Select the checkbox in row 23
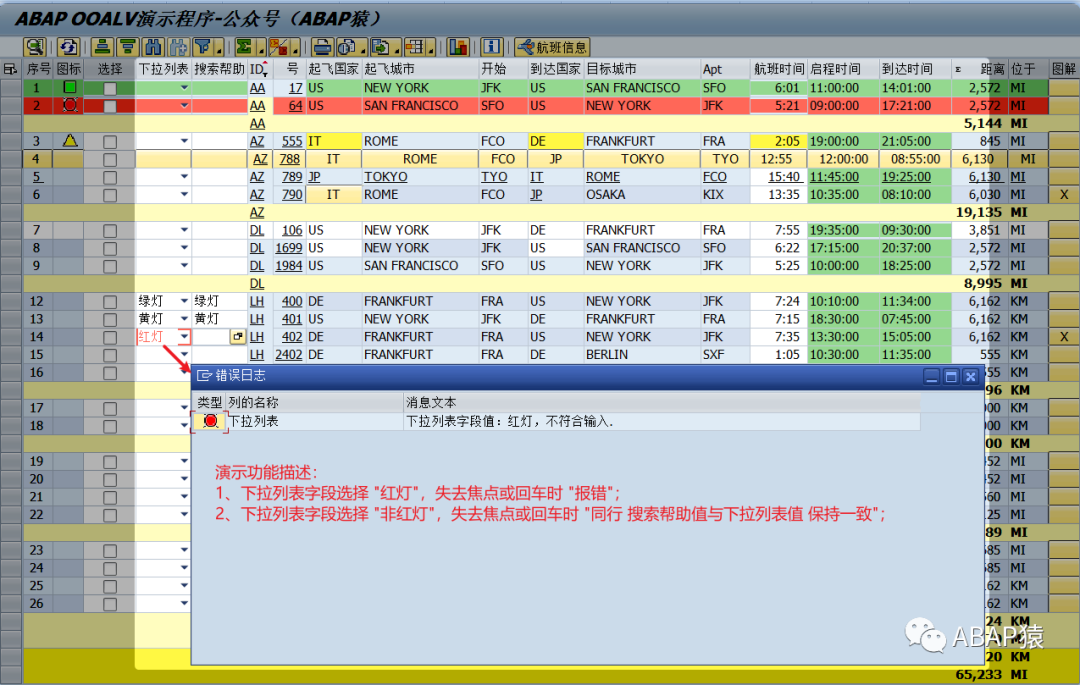Viewport: 1080px width, 685px height. click(110, 551)
